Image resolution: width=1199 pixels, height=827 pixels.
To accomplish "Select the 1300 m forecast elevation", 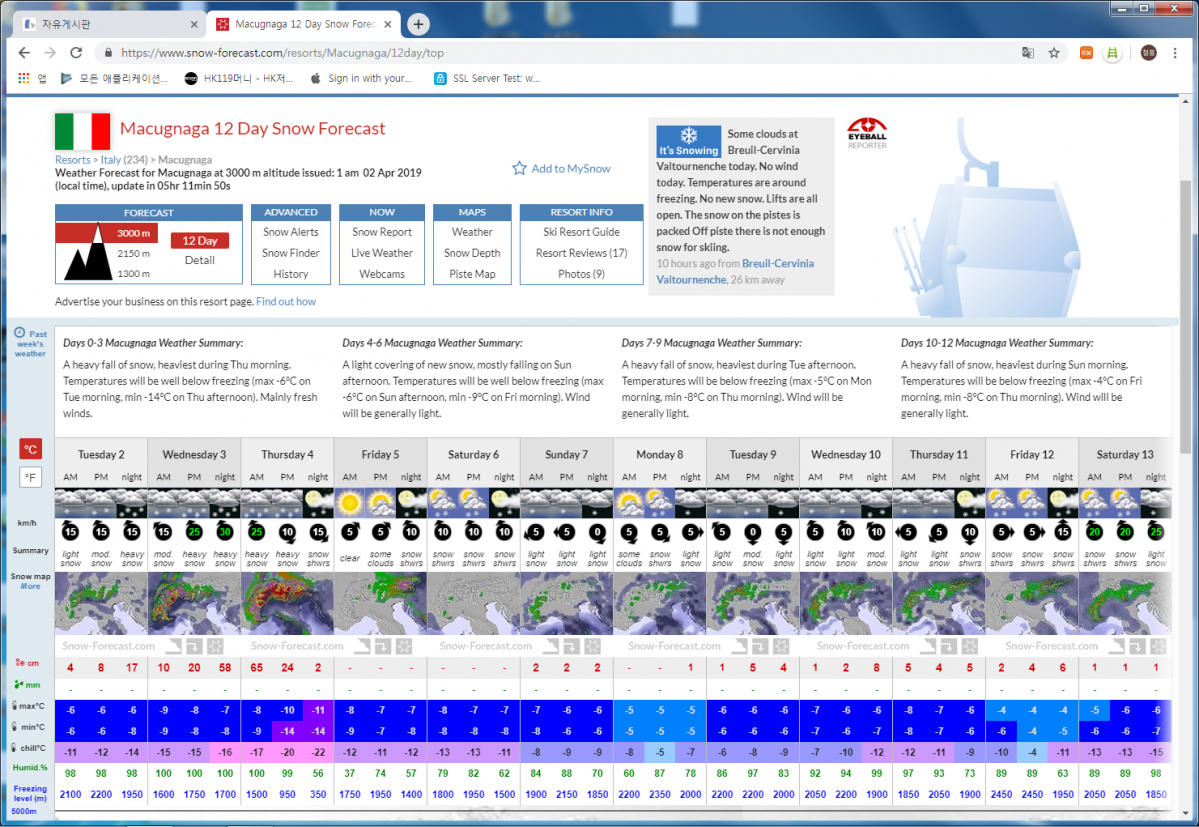I will (133, 274).
